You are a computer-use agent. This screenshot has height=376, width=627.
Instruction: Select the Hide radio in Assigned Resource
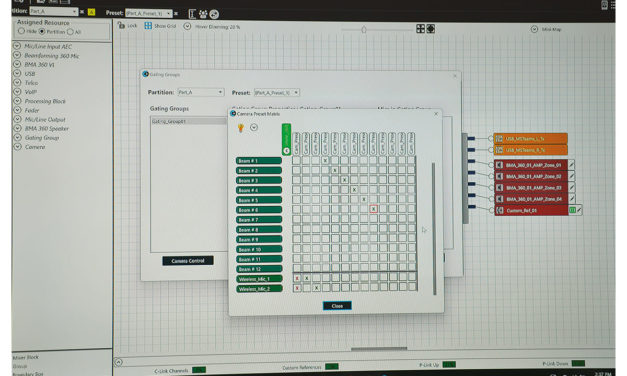tap(21, 31)
